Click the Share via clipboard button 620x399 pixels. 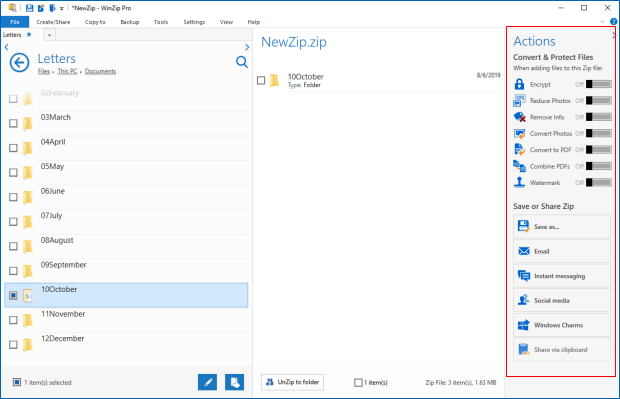(x=562, y=350)
